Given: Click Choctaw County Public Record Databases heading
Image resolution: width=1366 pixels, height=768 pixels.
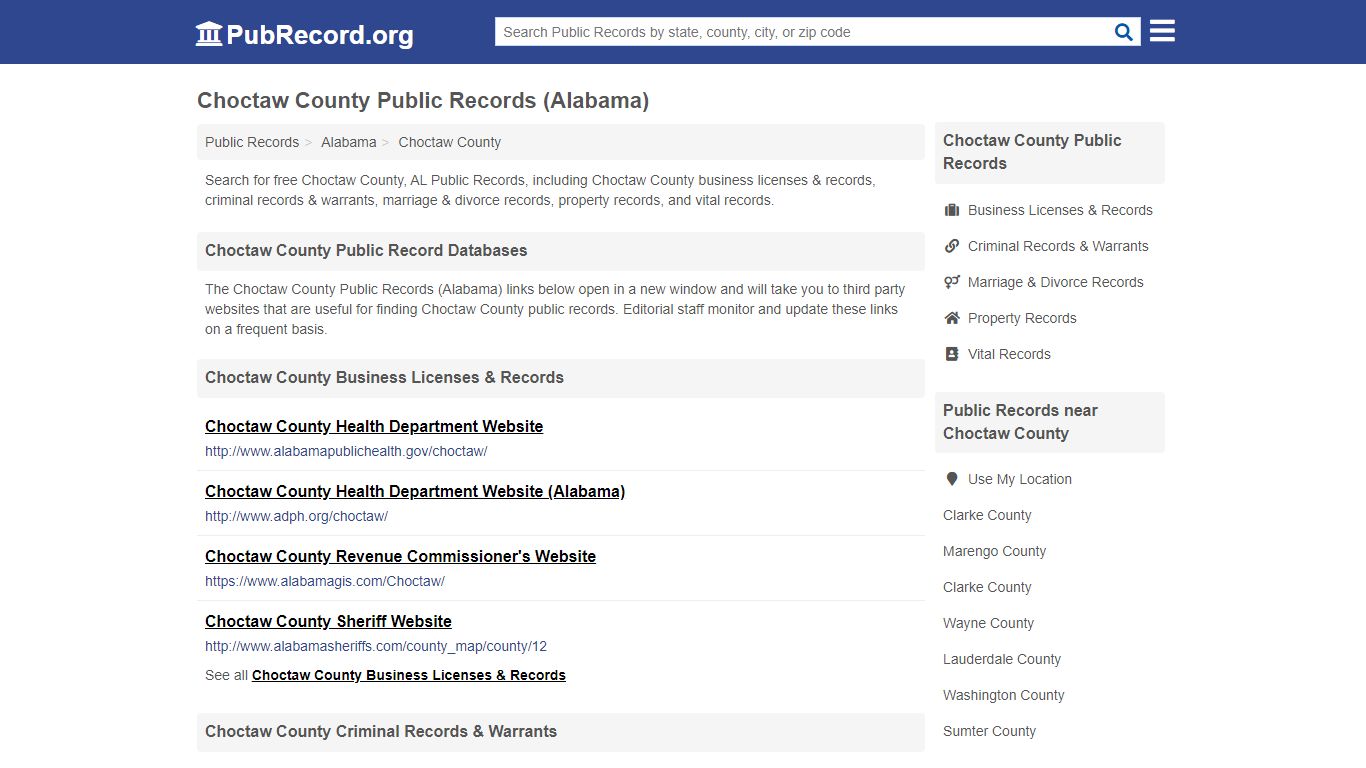Looking at the screenshot, I should pyautogui.click(x=366, y=250).
